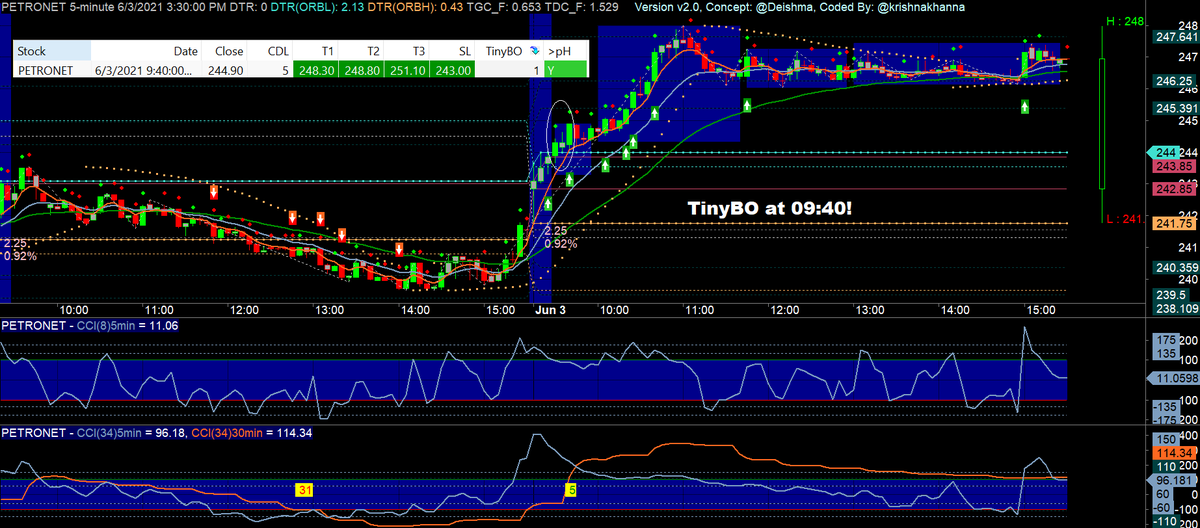Select the PETRONET row in table
Viewport: 1200px width, 528px height.
pos(301,70)
